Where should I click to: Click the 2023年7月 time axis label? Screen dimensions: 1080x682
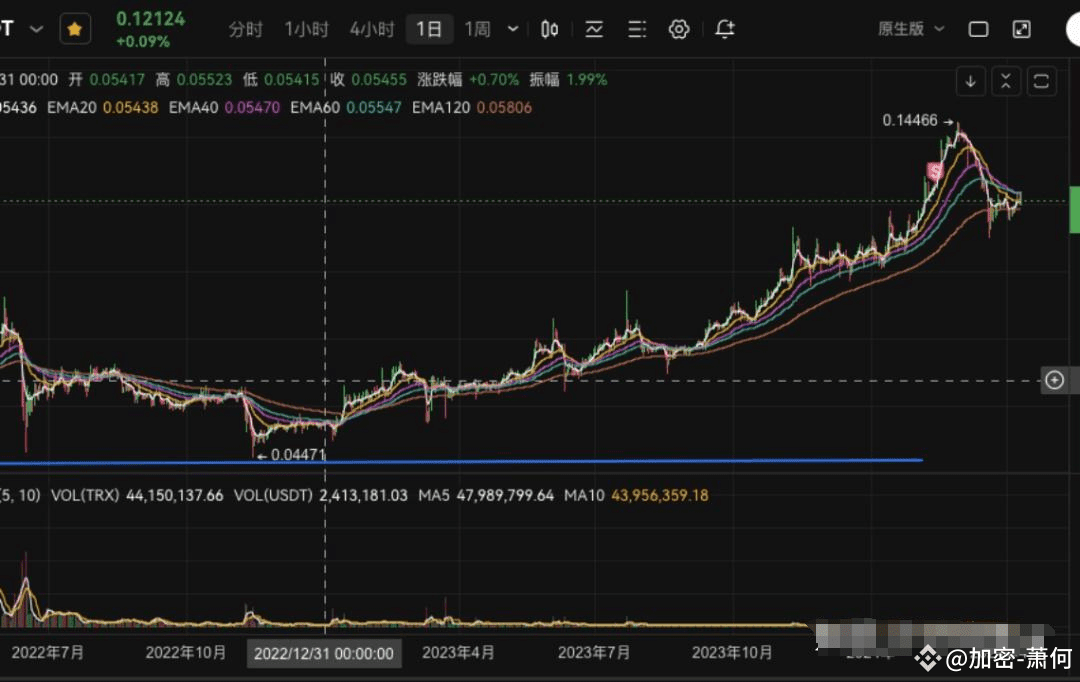594,652
